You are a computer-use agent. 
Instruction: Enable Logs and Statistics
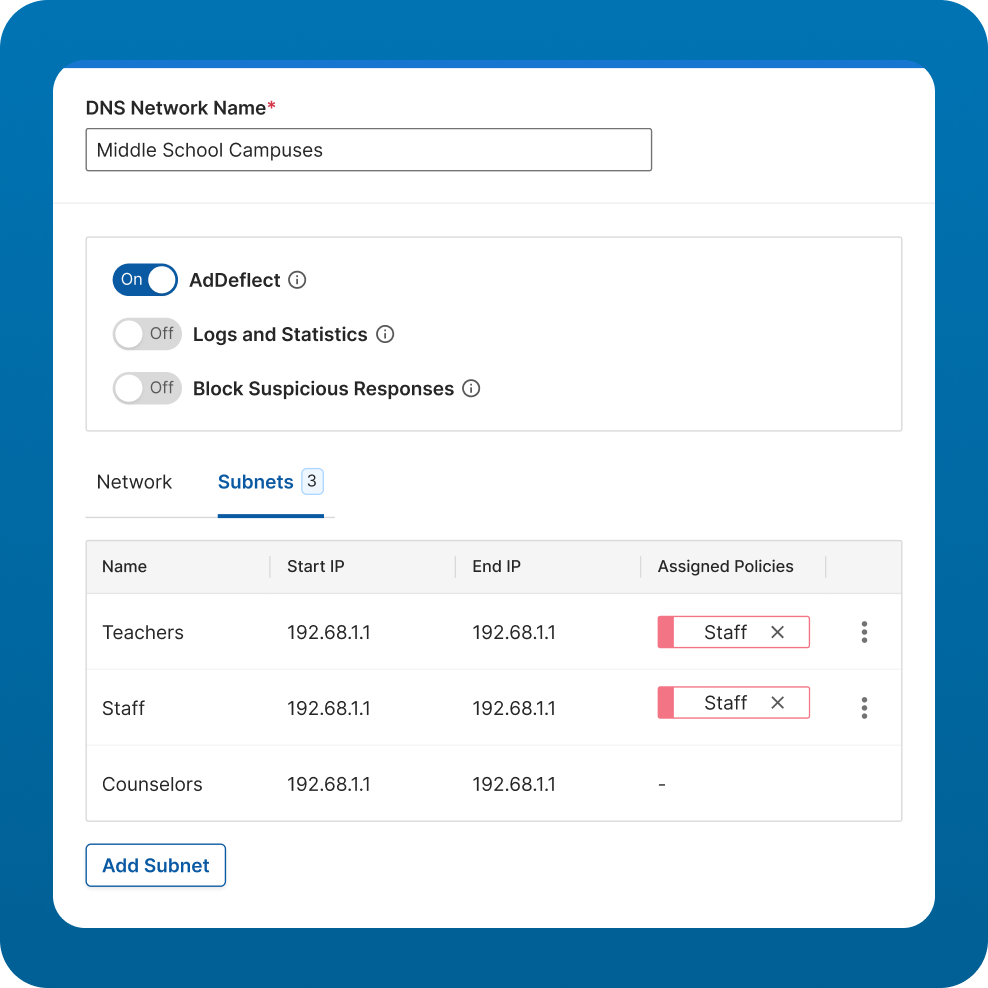tap(147, 334)
